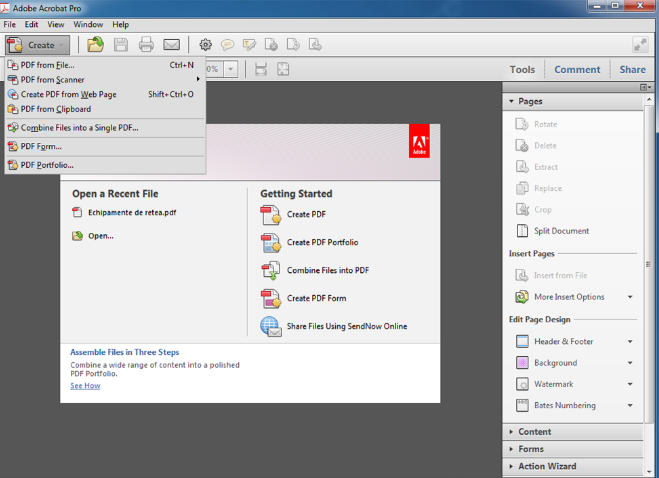The width and height of the screenshot is (659, 478).
Task: Click the Create PDF icon in Getting Started
Action: pos(271,215)
